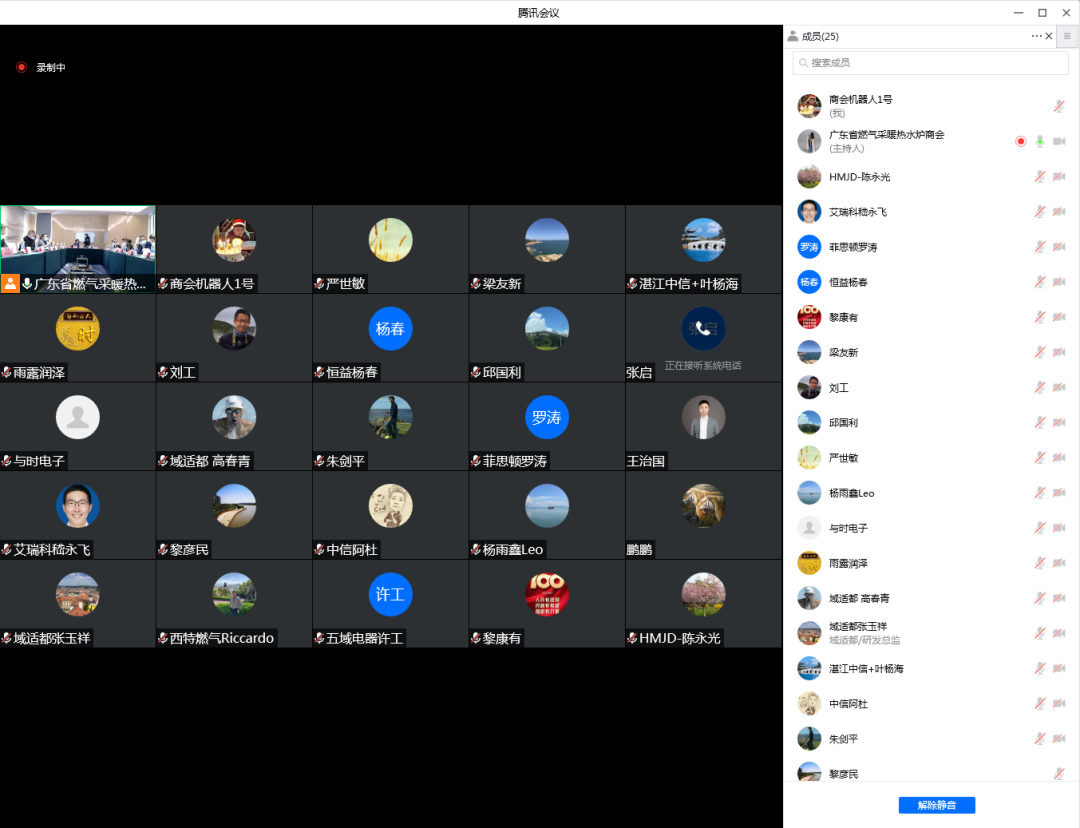Click the 正在接听系统电话 status text
This screenshot has width=1080, height=828.
pos(703,365)
